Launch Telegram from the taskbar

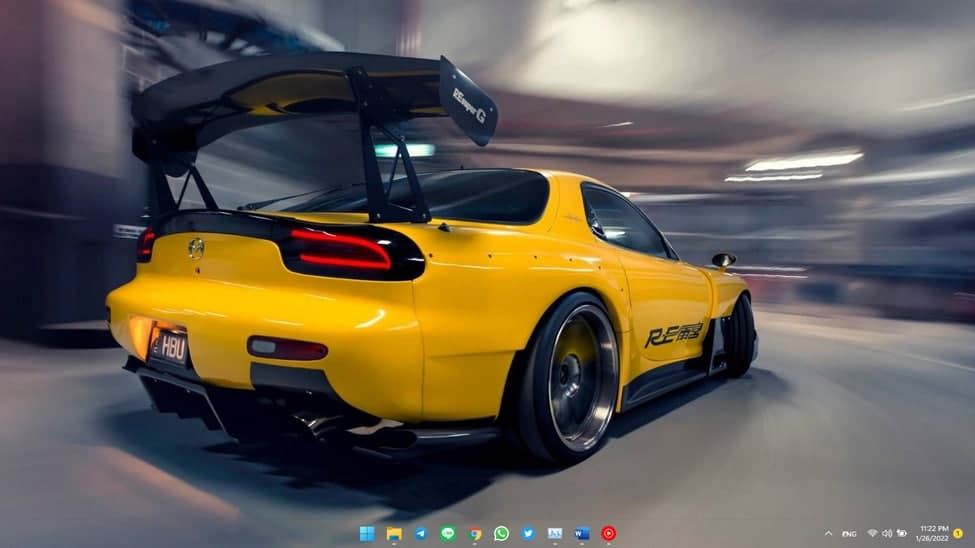click(x=421, y=533)
